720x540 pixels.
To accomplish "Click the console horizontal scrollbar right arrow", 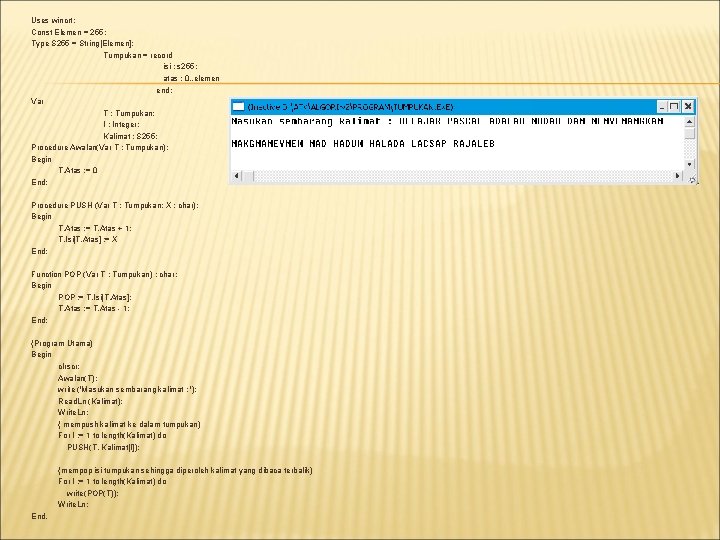I will tap(677, 175).
